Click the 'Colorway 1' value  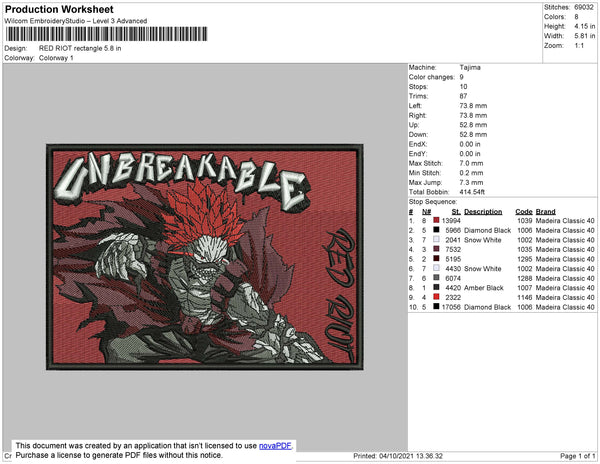pos(56,58)
